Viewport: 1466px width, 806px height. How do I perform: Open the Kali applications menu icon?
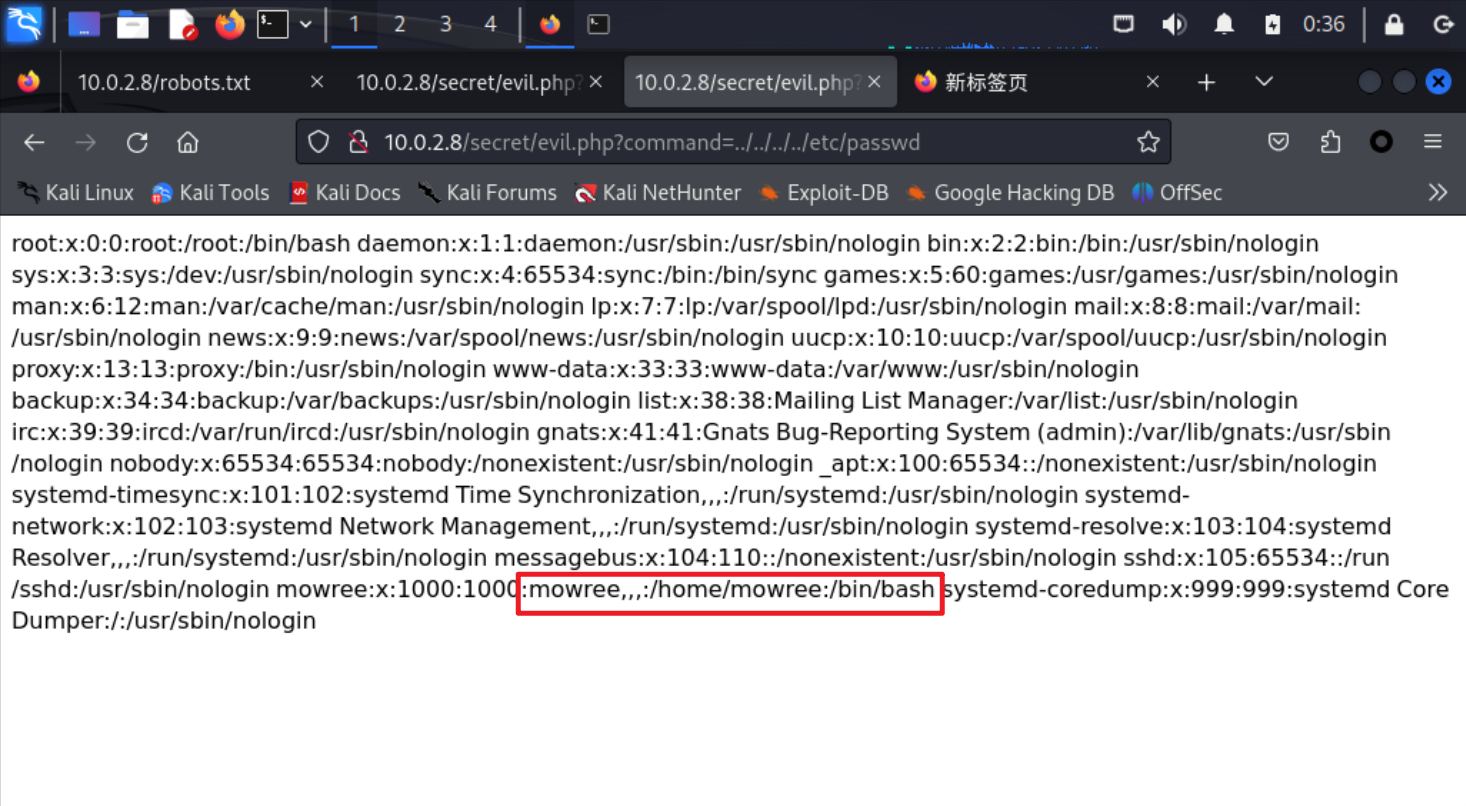tap(24, 24)
